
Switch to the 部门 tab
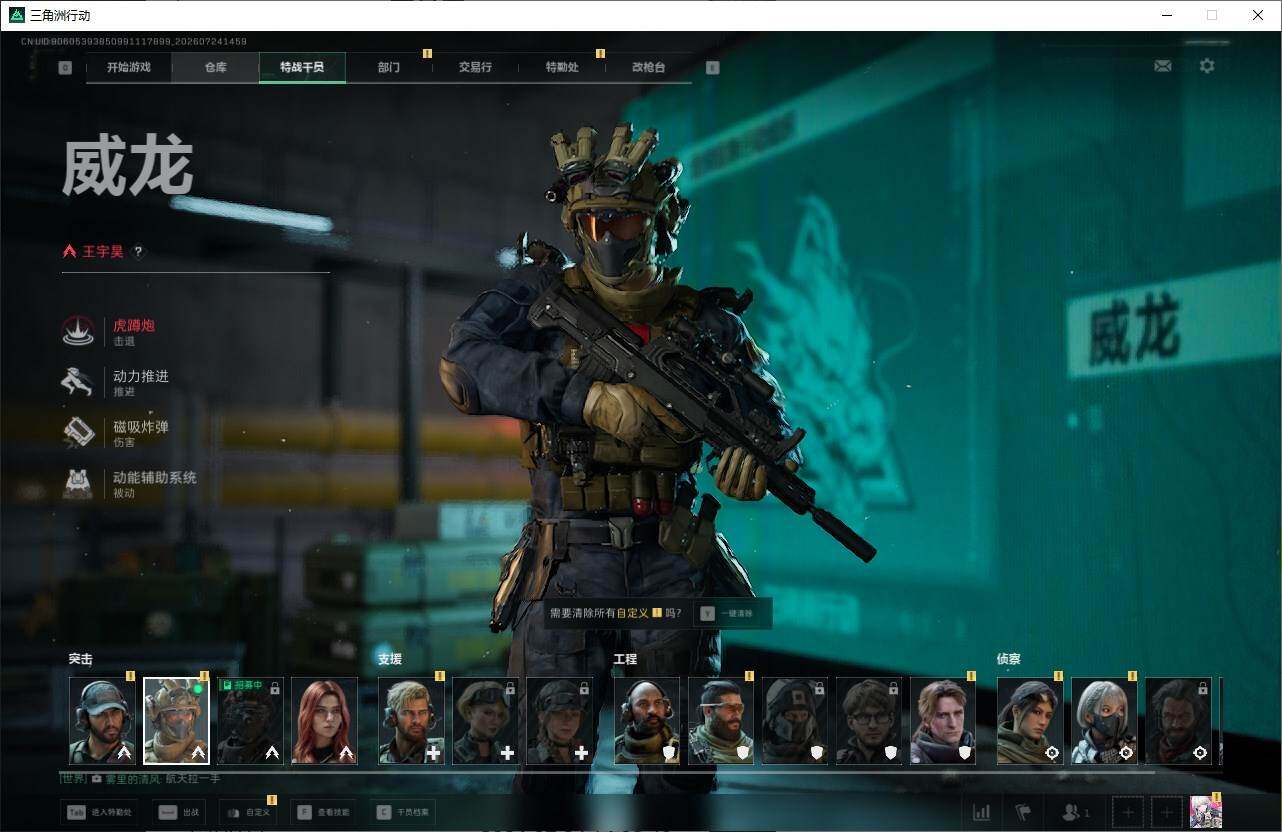point(389,67)
